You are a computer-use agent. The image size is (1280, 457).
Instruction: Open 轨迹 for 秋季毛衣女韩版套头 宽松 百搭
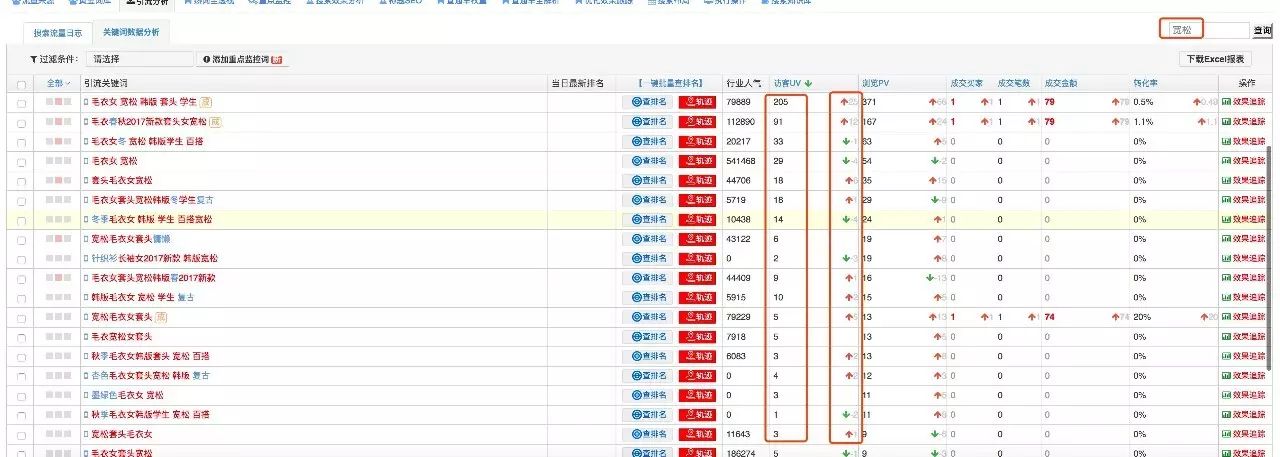[x=698, y=356]
